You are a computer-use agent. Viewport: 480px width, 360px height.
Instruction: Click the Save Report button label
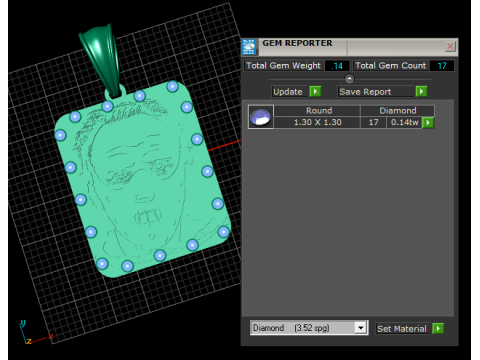376,92
